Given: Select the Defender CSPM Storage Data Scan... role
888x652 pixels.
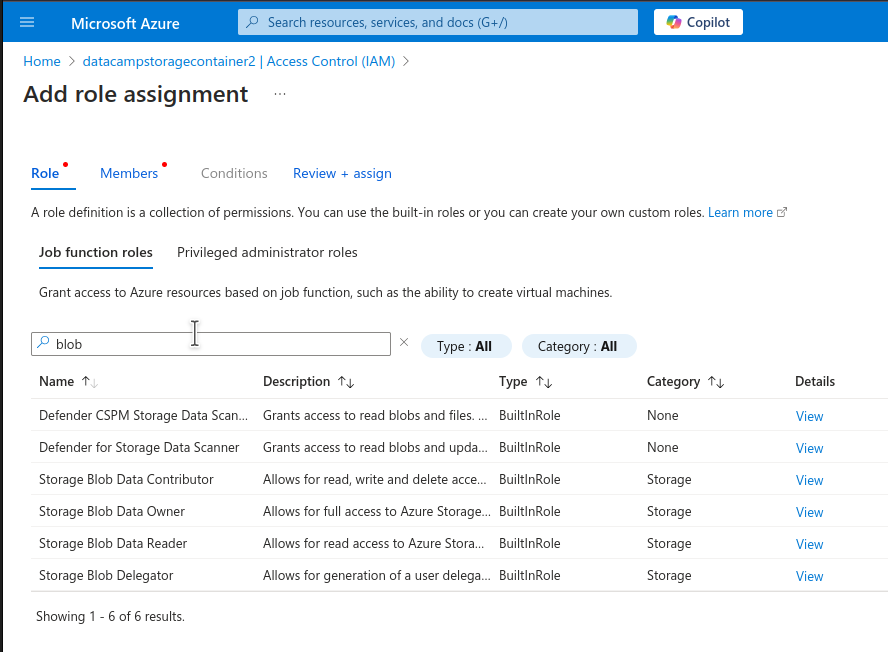Looking at the screenshot, I should (x=143, y=415).
